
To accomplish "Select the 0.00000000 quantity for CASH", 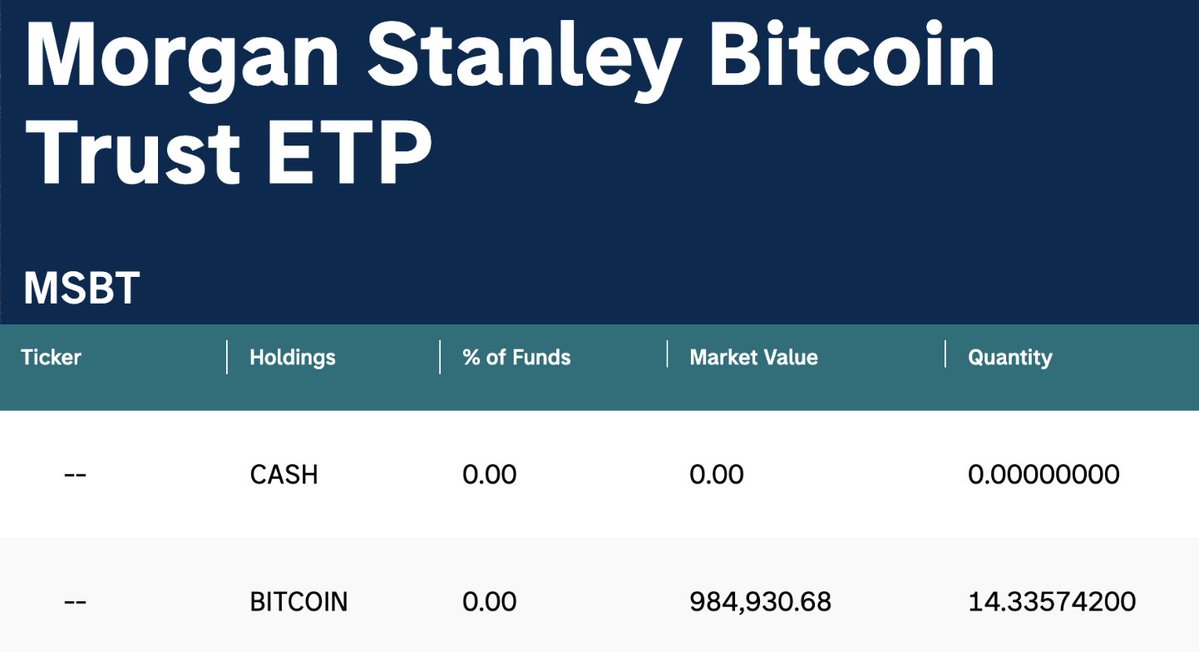I will 1043,474.
